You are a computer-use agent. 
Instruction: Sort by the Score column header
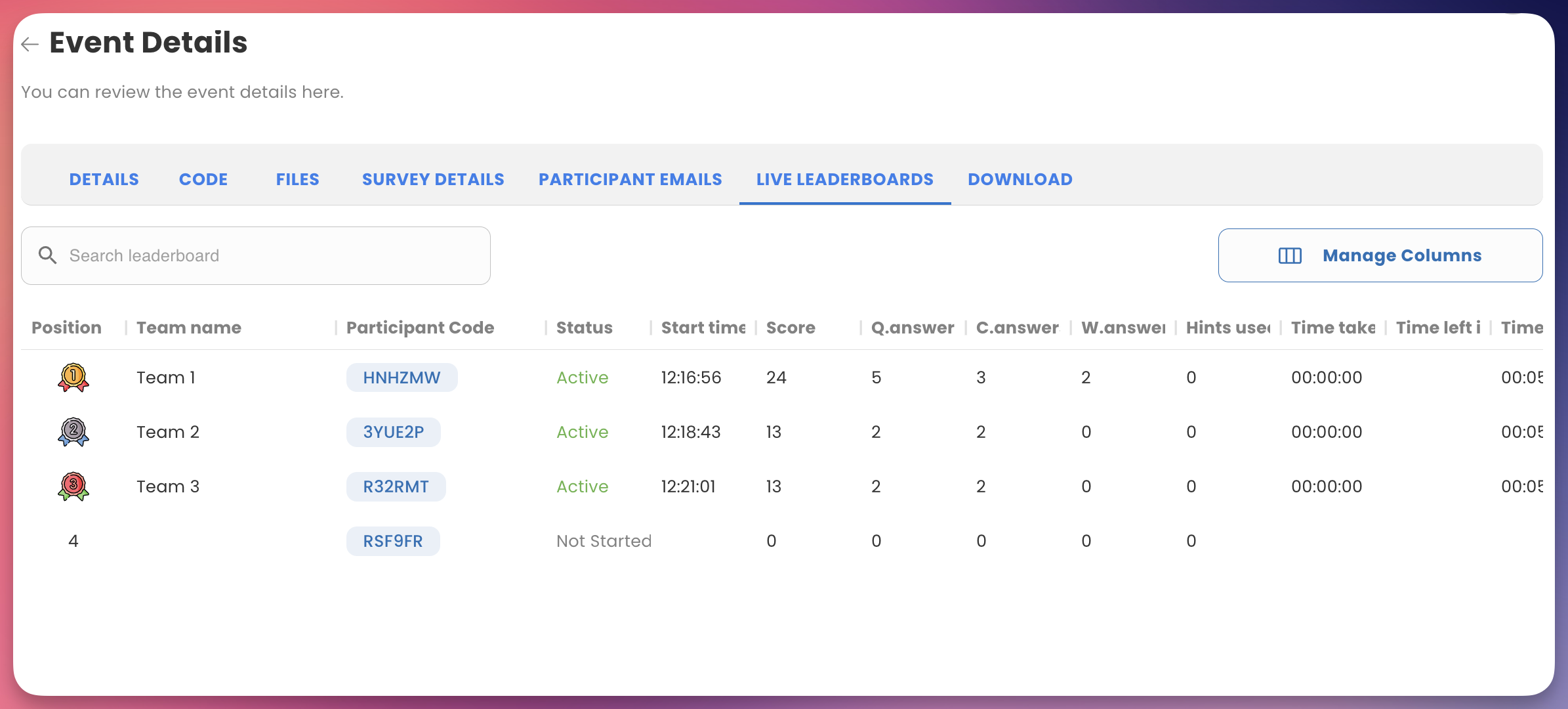tap(791, 328)
